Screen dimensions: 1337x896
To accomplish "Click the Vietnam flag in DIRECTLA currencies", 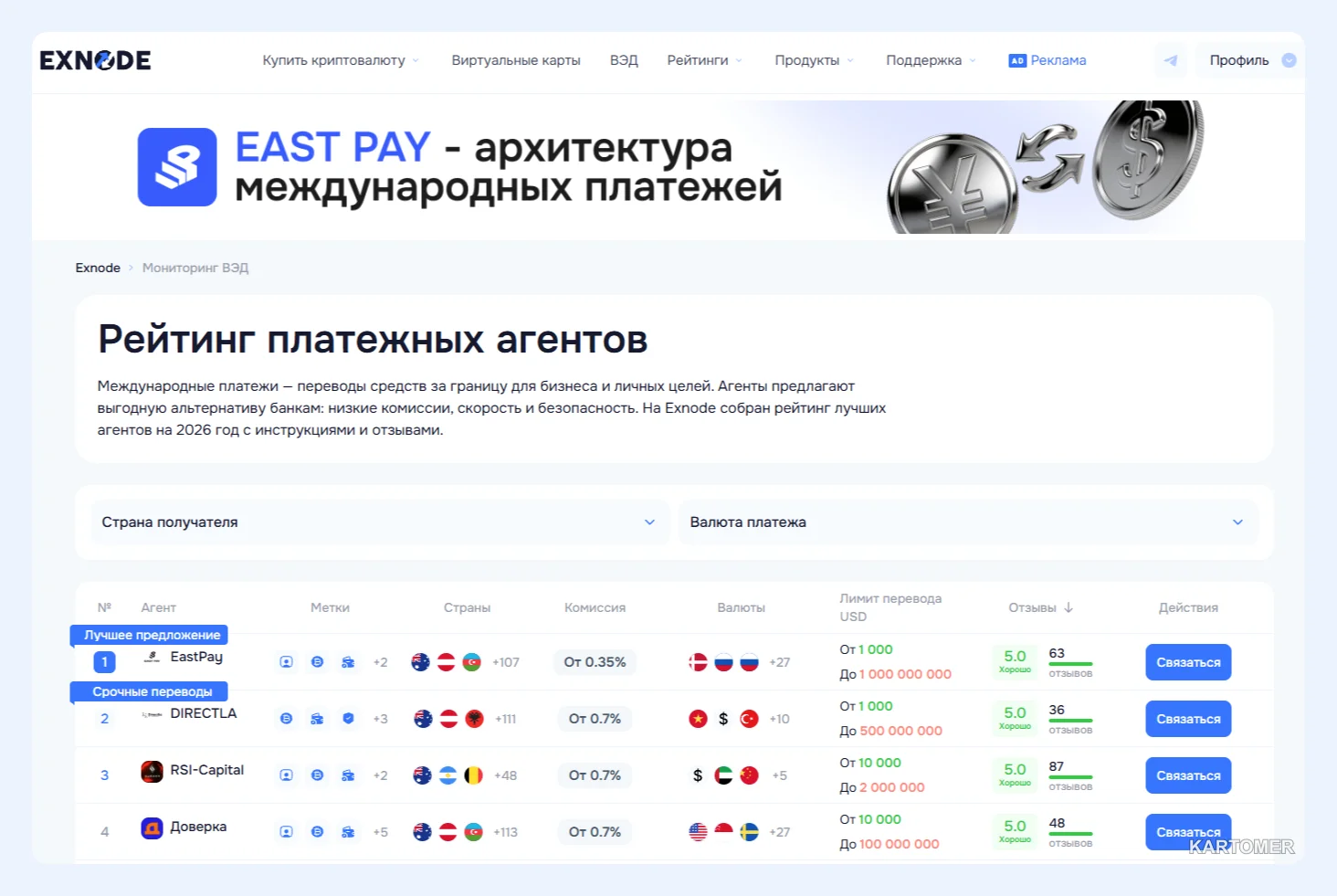I will [698, 719].
